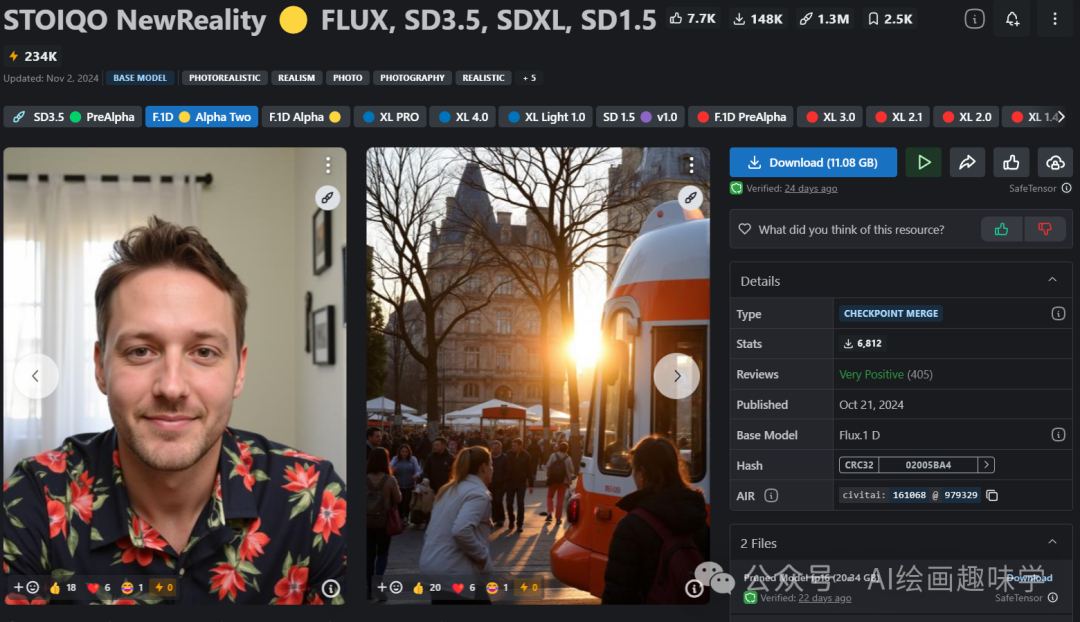Switch to F.1D Alpha version
This screenshot has height=622, width=1080.
(305, 117)
